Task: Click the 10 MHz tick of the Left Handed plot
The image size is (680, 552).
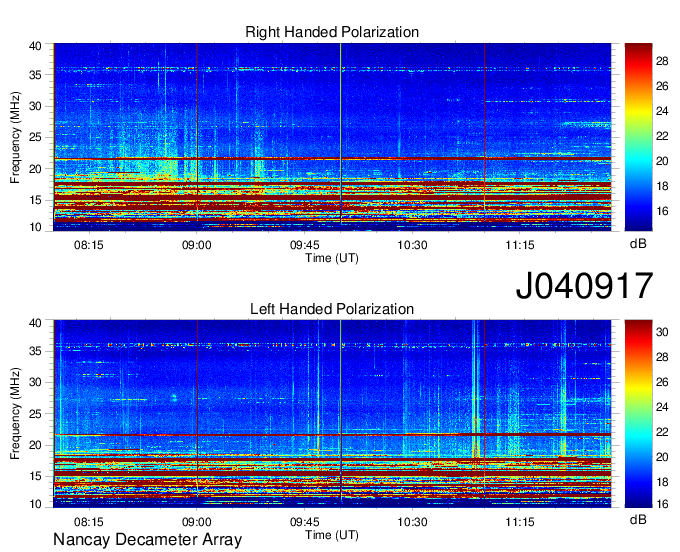Action: click(36, 504)
